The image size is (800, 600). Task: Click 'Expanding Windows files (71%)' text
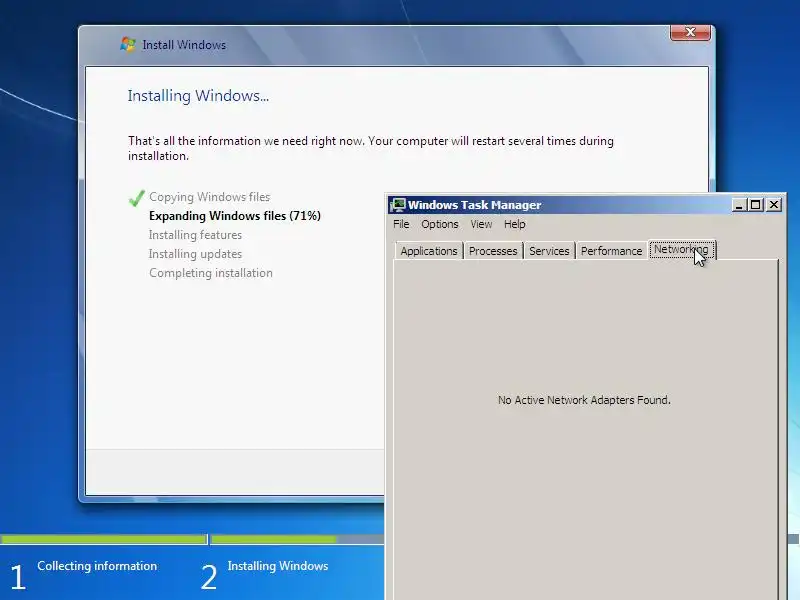[235, 216]
